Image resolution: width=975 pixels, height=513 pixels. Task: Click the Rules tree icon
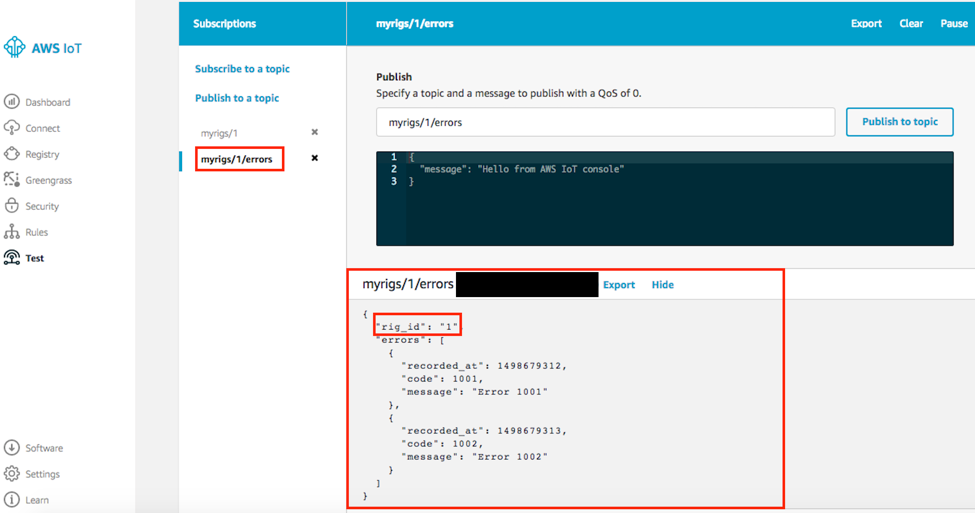[x=11, y=231]
